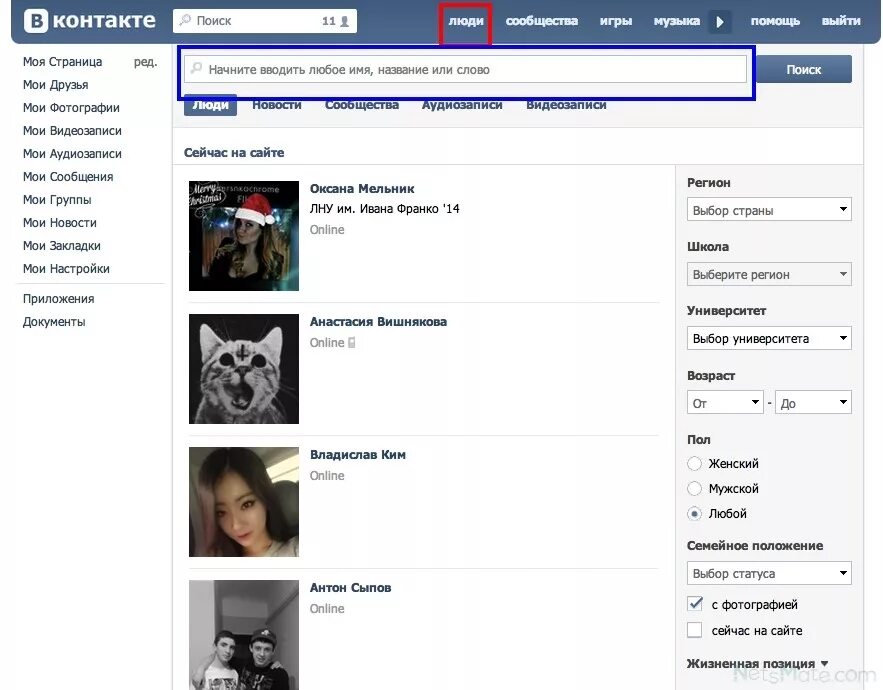Open the Выбор университета dropdown
This screenshot has height=690, width=883.
click(x=769, y=338)
